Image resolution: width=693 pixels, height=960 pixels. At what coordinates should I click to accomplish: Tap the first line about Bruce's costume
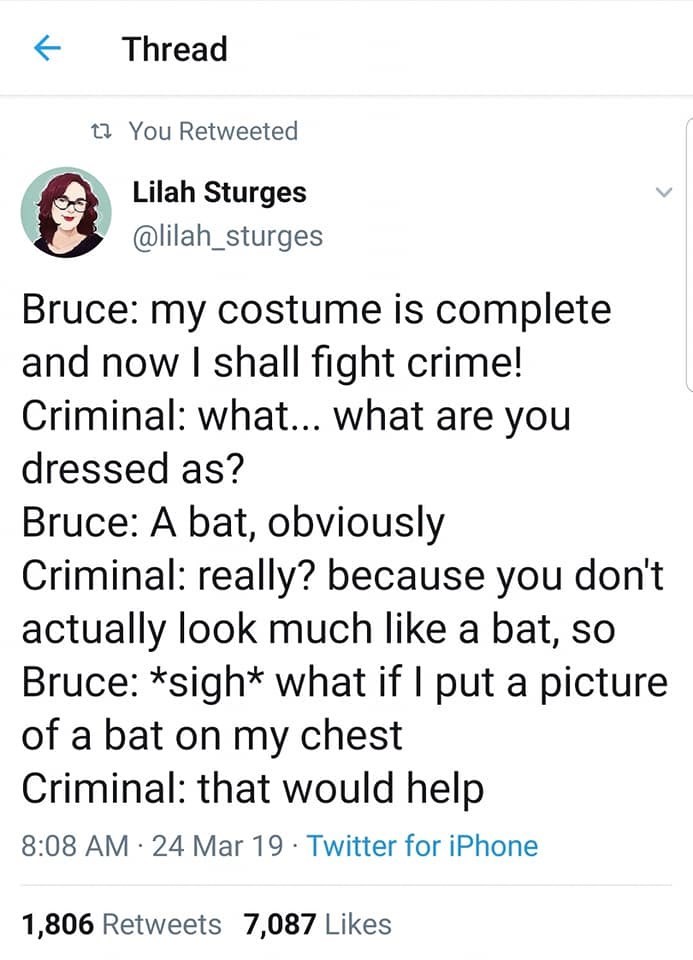[x=316, y=308]
